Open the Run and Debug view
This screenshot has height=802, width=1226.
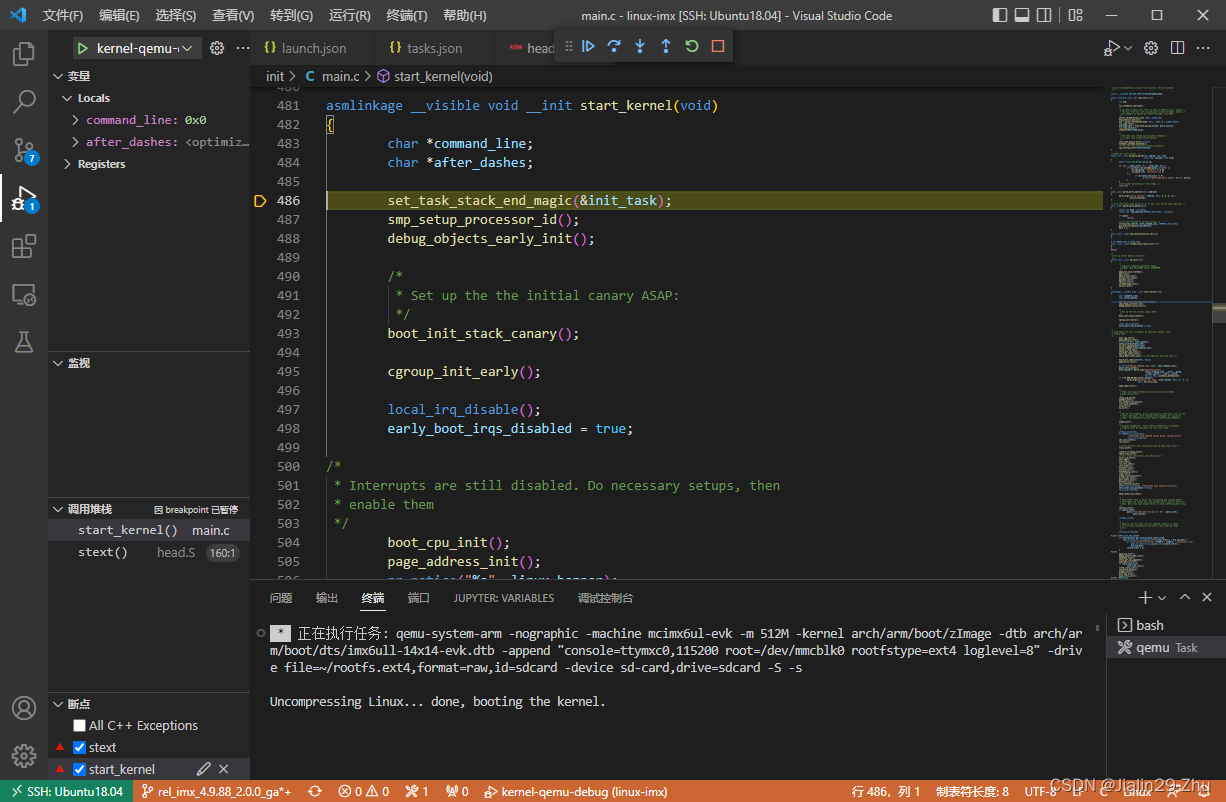click(x=24, y=198)
